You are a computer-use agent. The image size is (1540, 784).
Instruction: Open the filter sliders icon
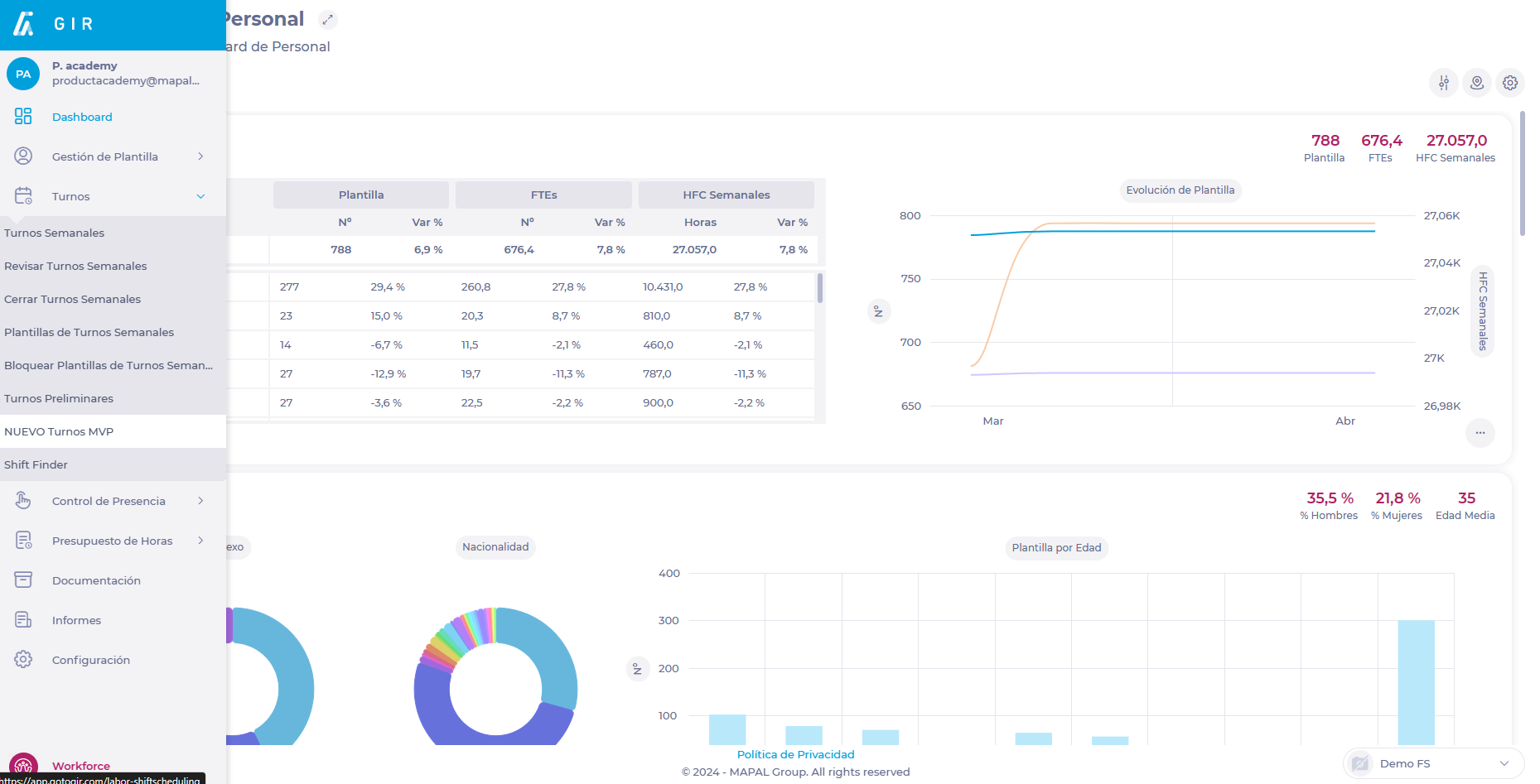click(x=1443, y=83)
